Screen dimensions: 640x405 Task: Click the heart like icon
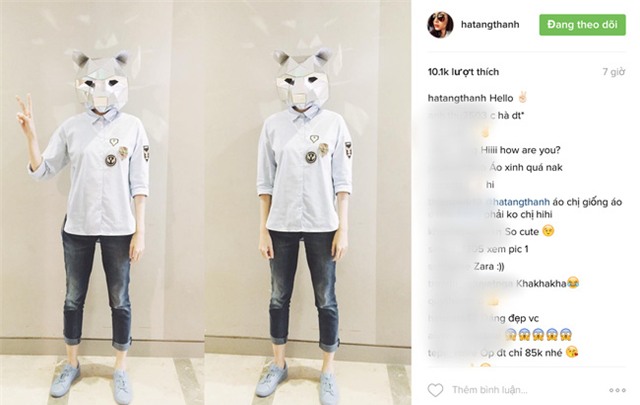click(x=435, y=390)
